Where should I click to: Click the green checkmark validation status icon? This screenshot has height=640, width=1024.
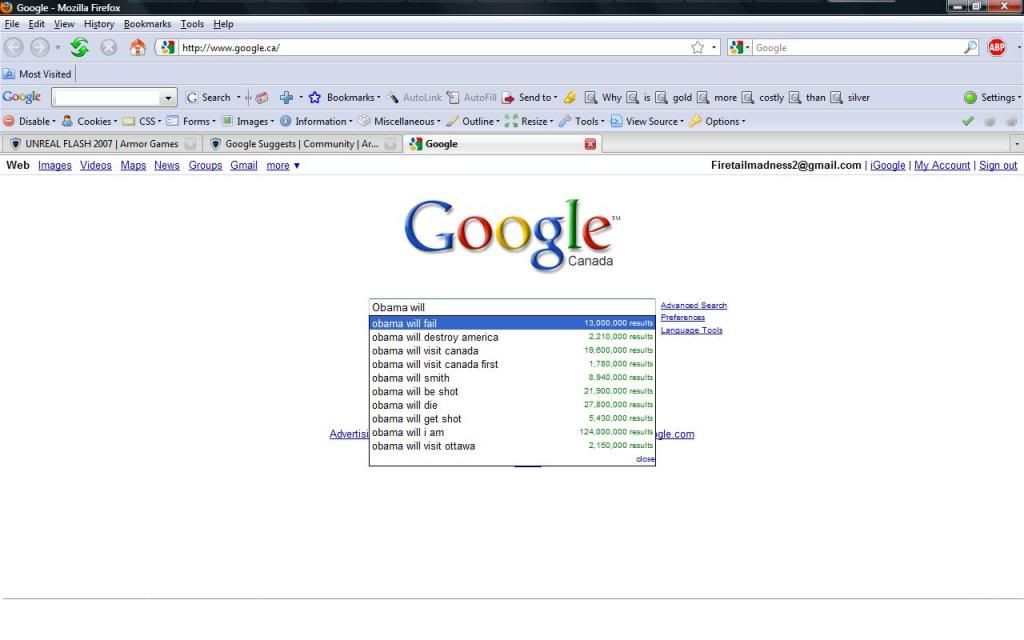pos(968,121)
